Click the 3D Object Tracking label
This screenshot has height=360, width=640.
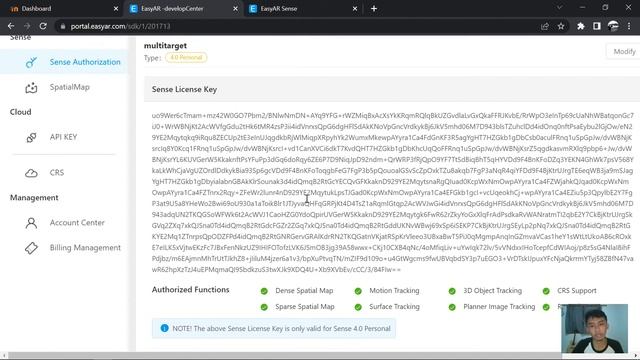point(493,291)
